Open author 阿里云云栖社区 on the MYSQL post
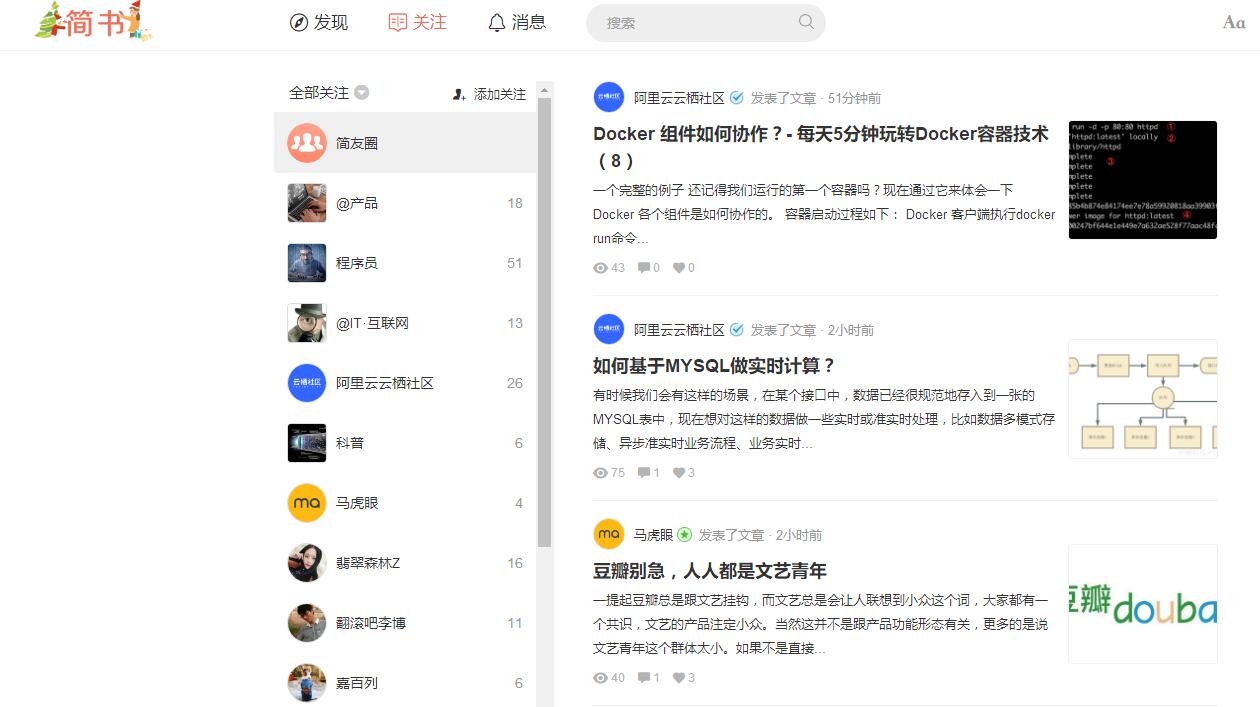This screenshot has width=1260, height=707. click(679, 330)
